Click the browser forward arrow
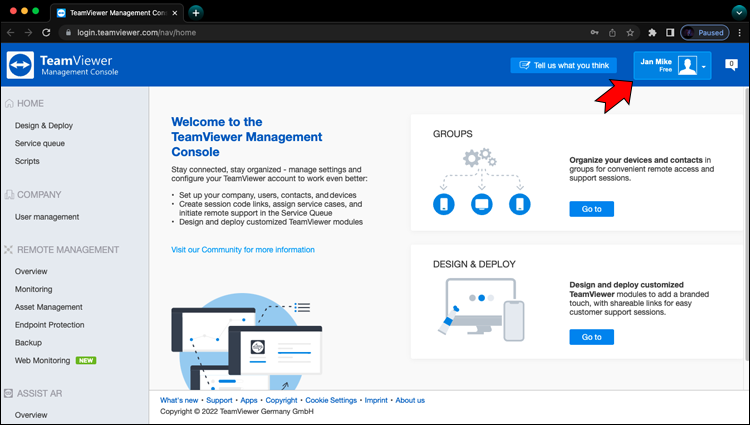The image size is (750, 425). [28, 33]
